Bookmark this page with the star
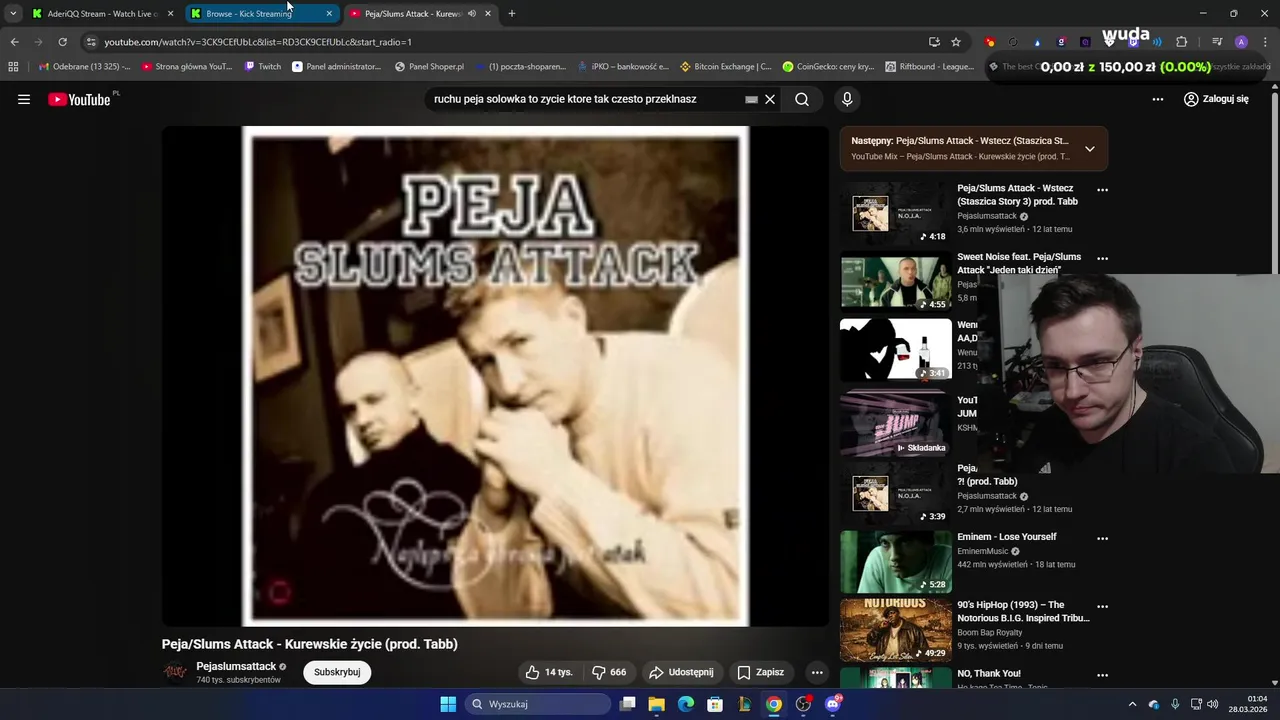 pyautogui.click(x=956, y=42)
